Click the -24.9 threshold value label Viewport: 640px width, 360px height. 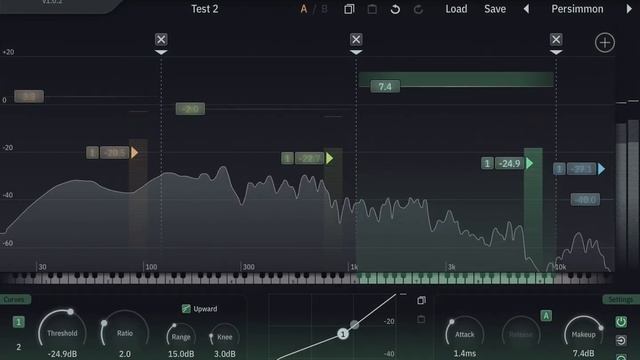[x=510, y=163]
